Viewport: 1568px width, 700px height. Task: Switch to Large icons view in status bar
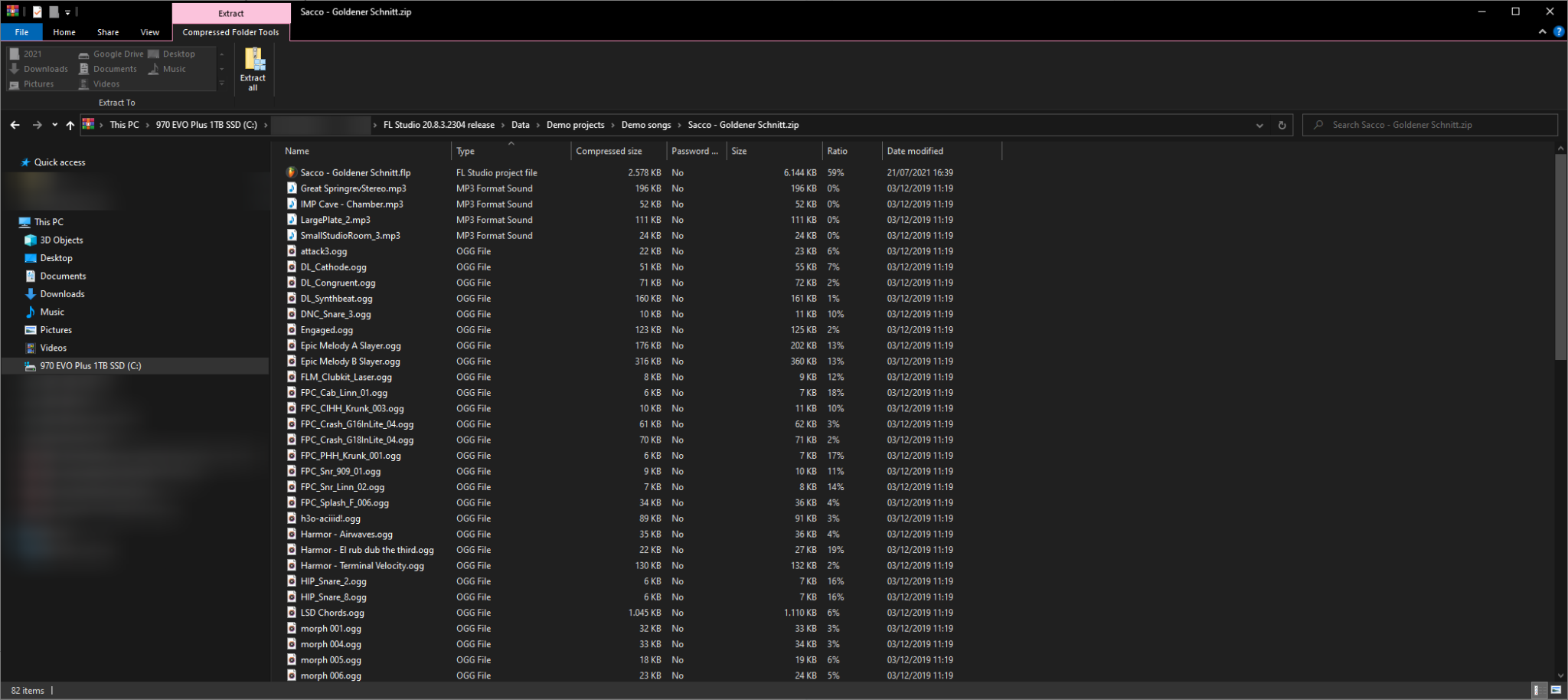[x=1556, y=691]
